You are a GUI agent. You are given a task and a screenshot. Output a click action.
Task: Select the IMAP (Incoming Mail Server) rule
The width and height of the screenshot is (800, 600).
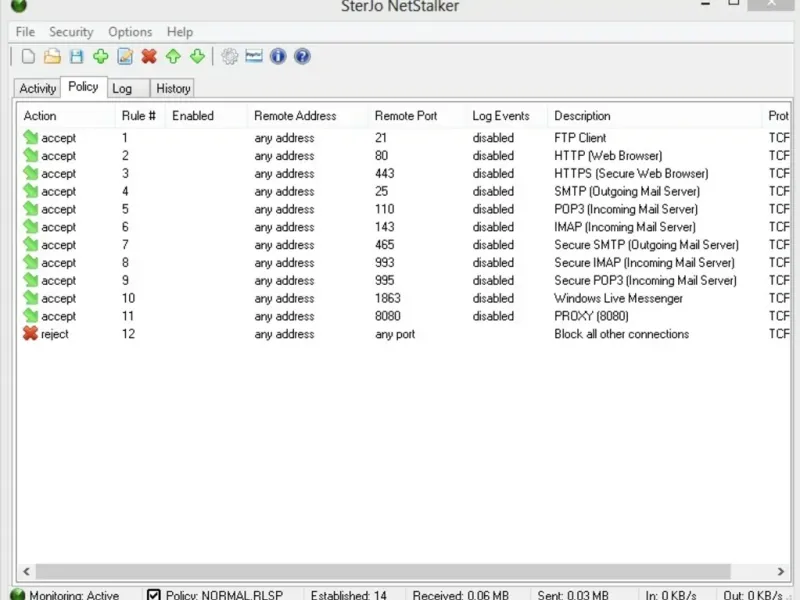(x=625, y=227)
